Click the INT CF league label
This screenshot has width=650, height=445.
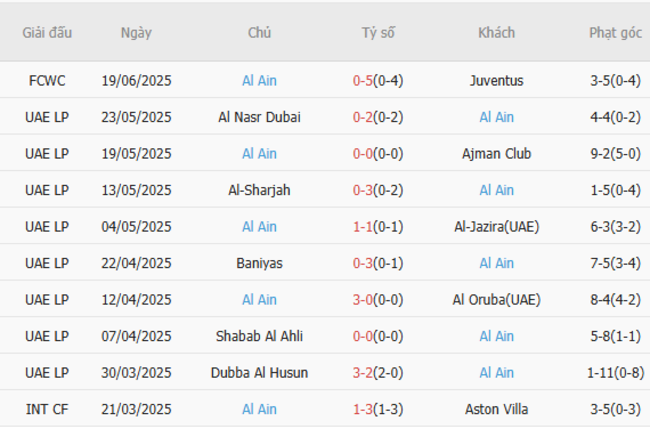click(47, 409)
